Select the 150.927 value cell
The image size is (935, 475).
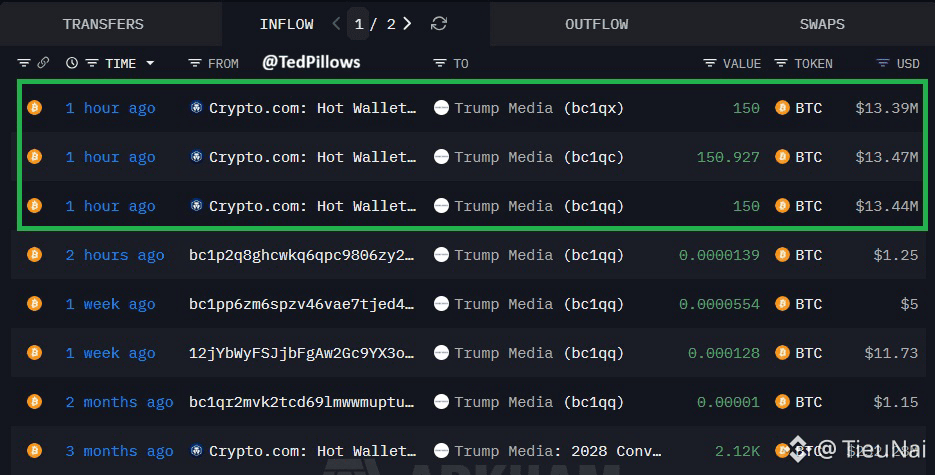coord(728,157)
